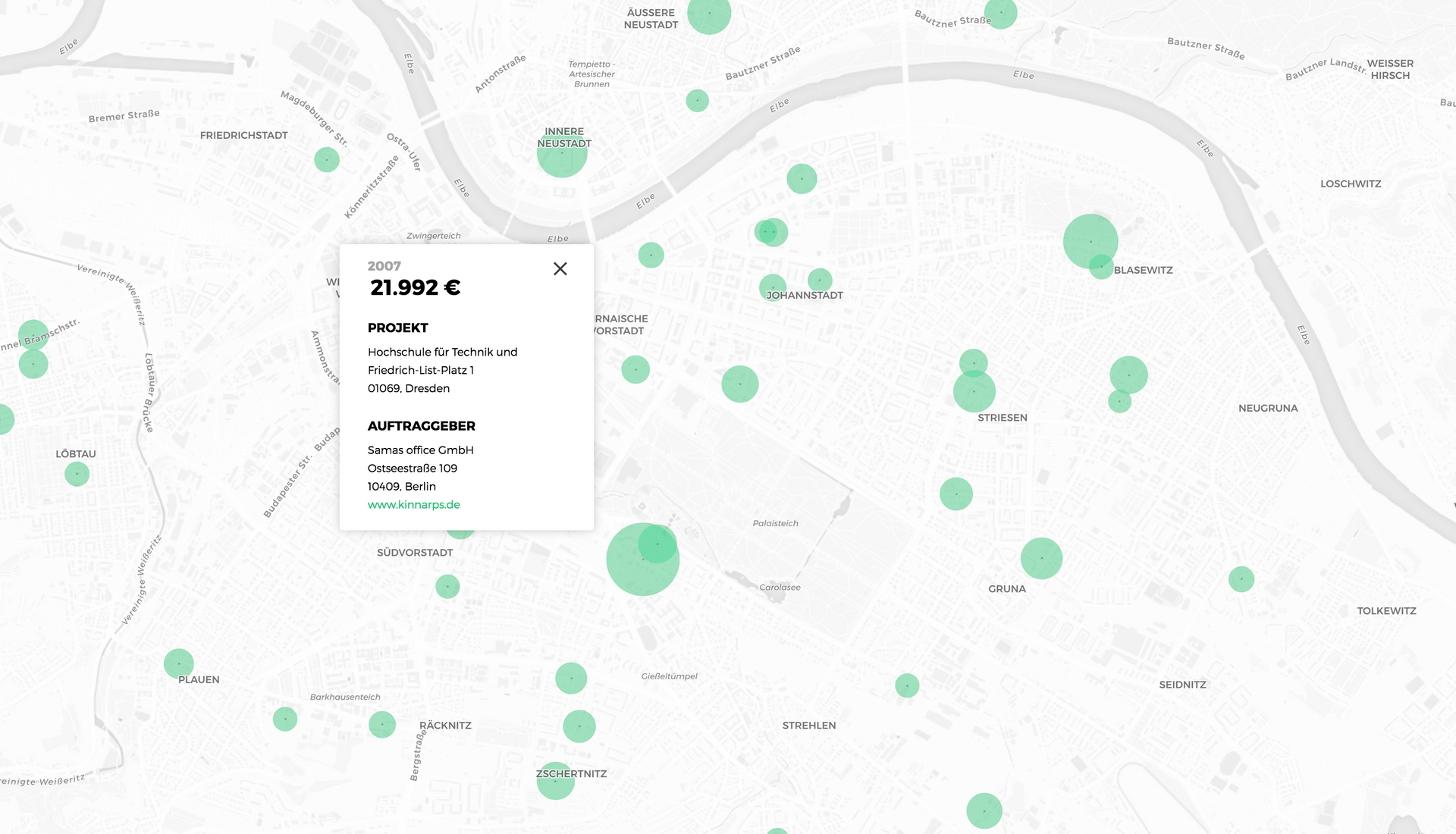Select the marker below the Löbtau label

(77, 474)
